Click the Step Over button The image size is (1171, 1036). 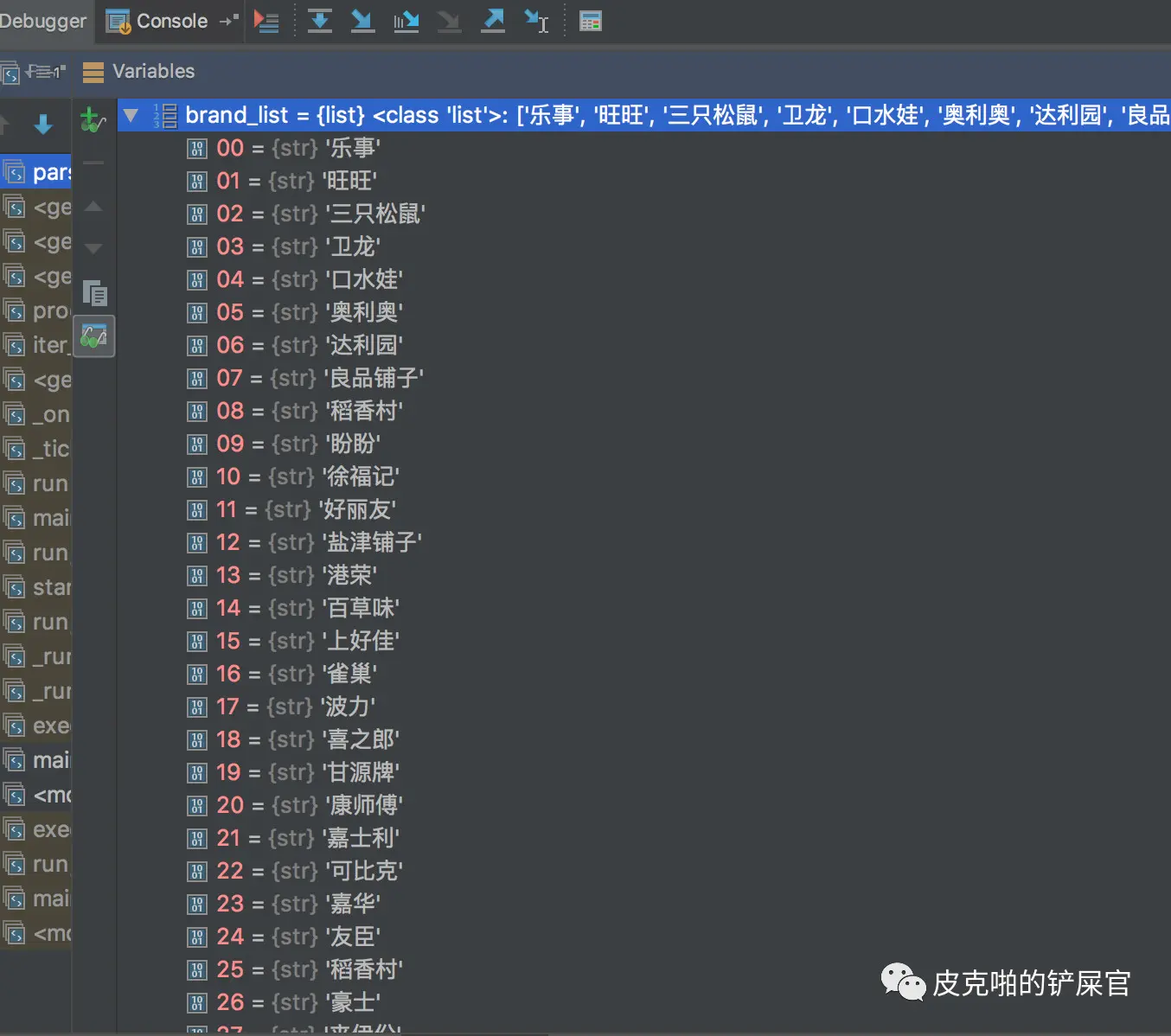320,21
